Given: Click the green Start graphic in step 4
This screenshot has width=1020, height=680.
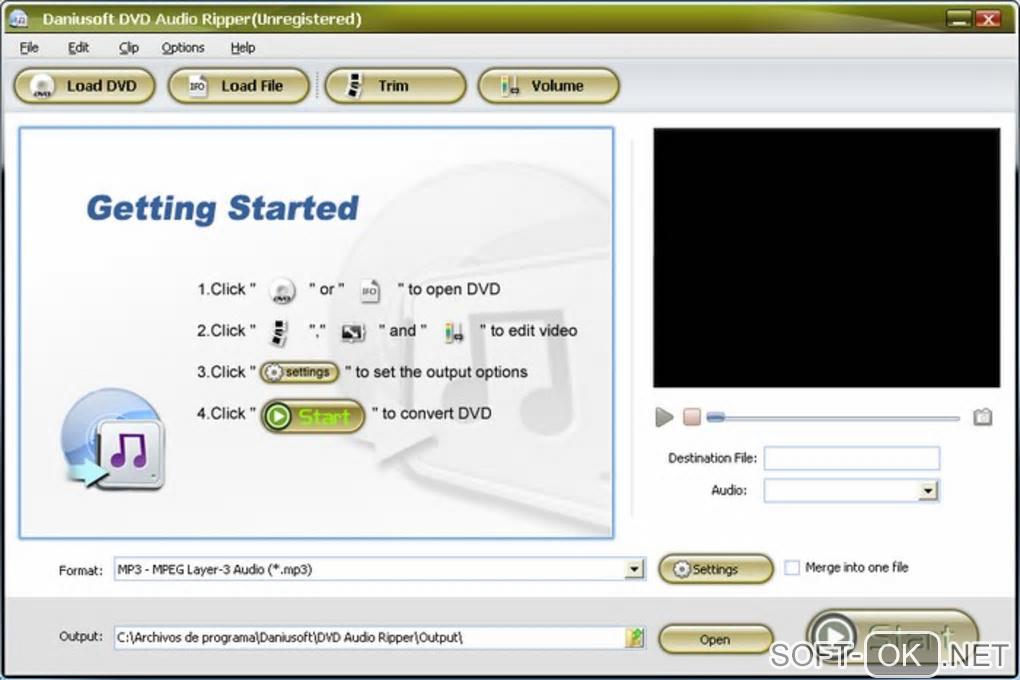Looking at the screenshot, I should tap(313, 416).
